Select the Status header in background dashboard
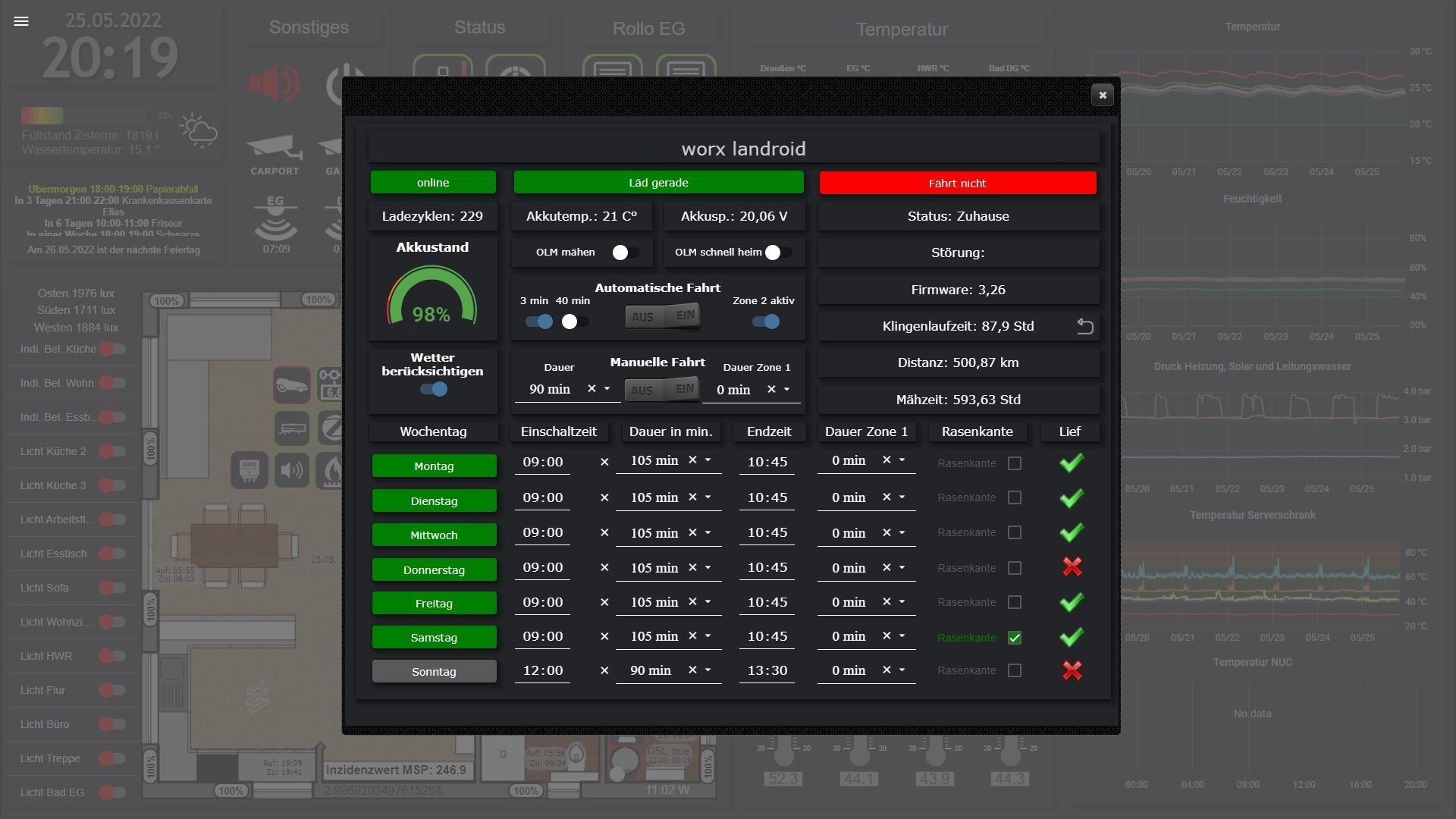The height and width of the screenshot is (819, 1456). [479, 27]
